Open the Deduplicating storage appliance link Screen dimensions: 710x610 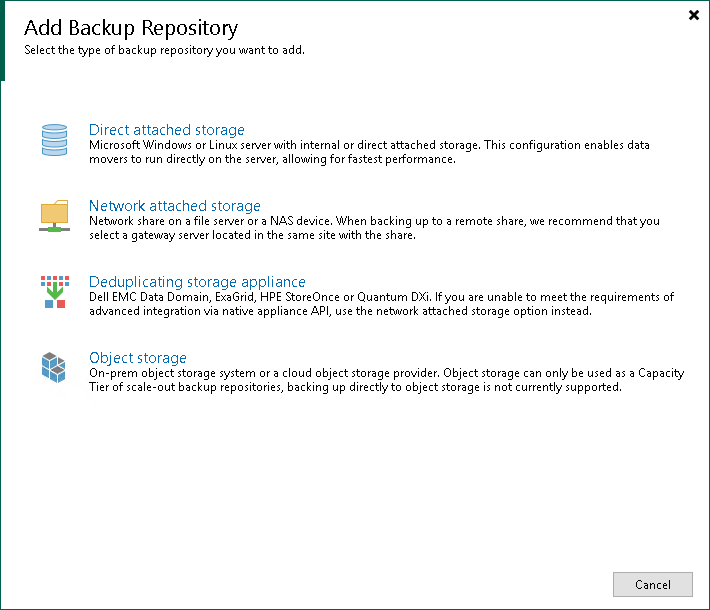(x=197, y=282)
